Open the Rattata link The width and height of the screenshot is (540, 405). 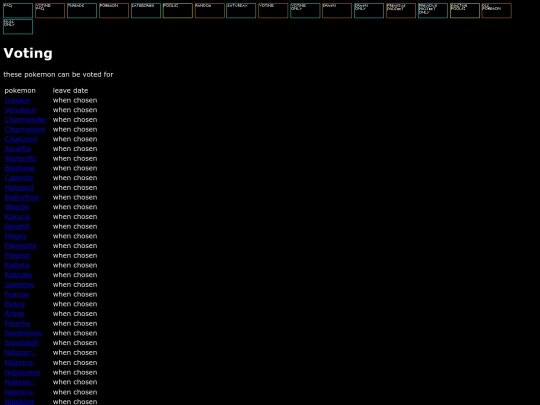pyautogui.click(x=17, y=265)
